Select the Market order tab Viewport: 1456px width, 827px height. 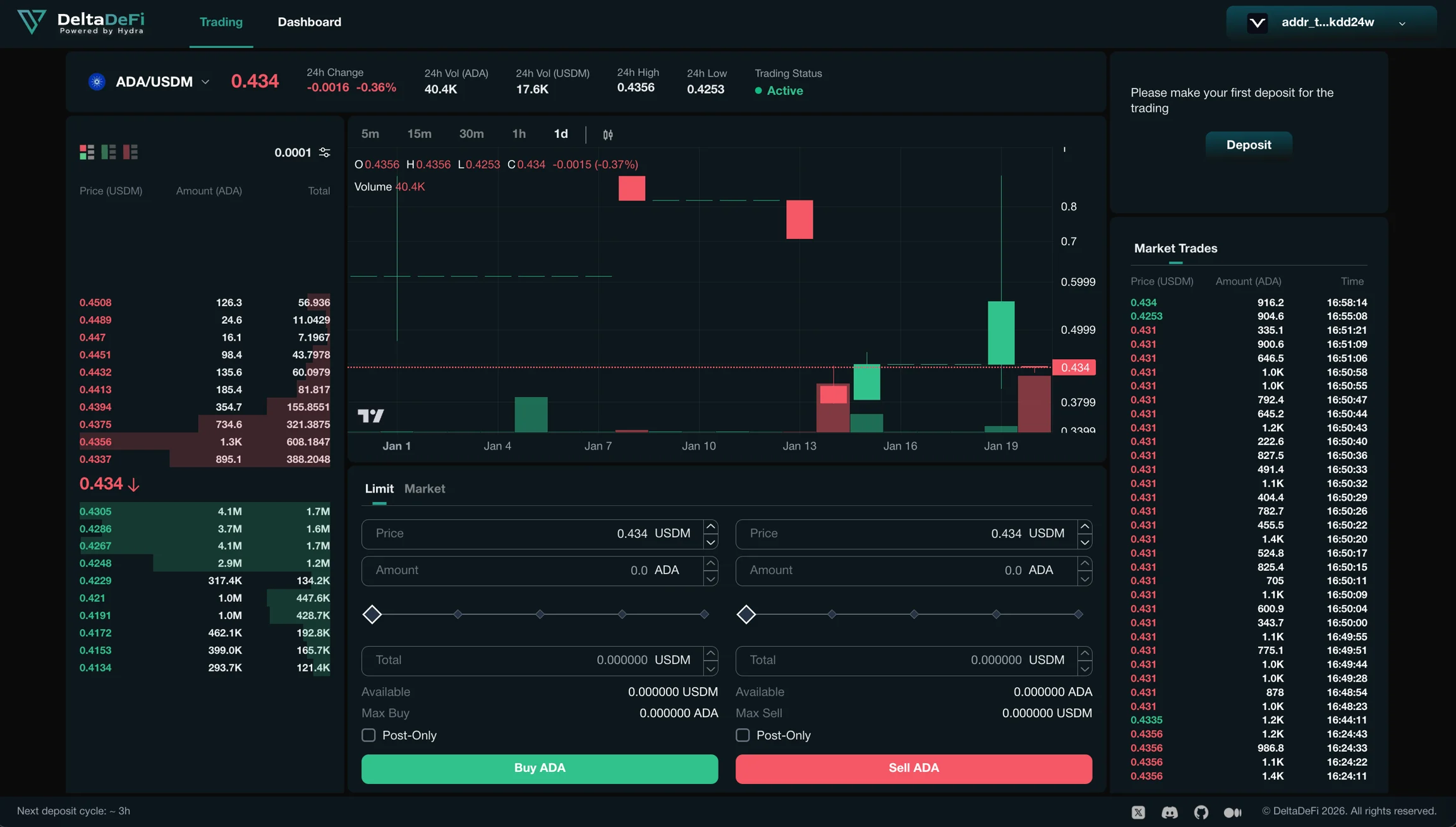click(425, 489)
